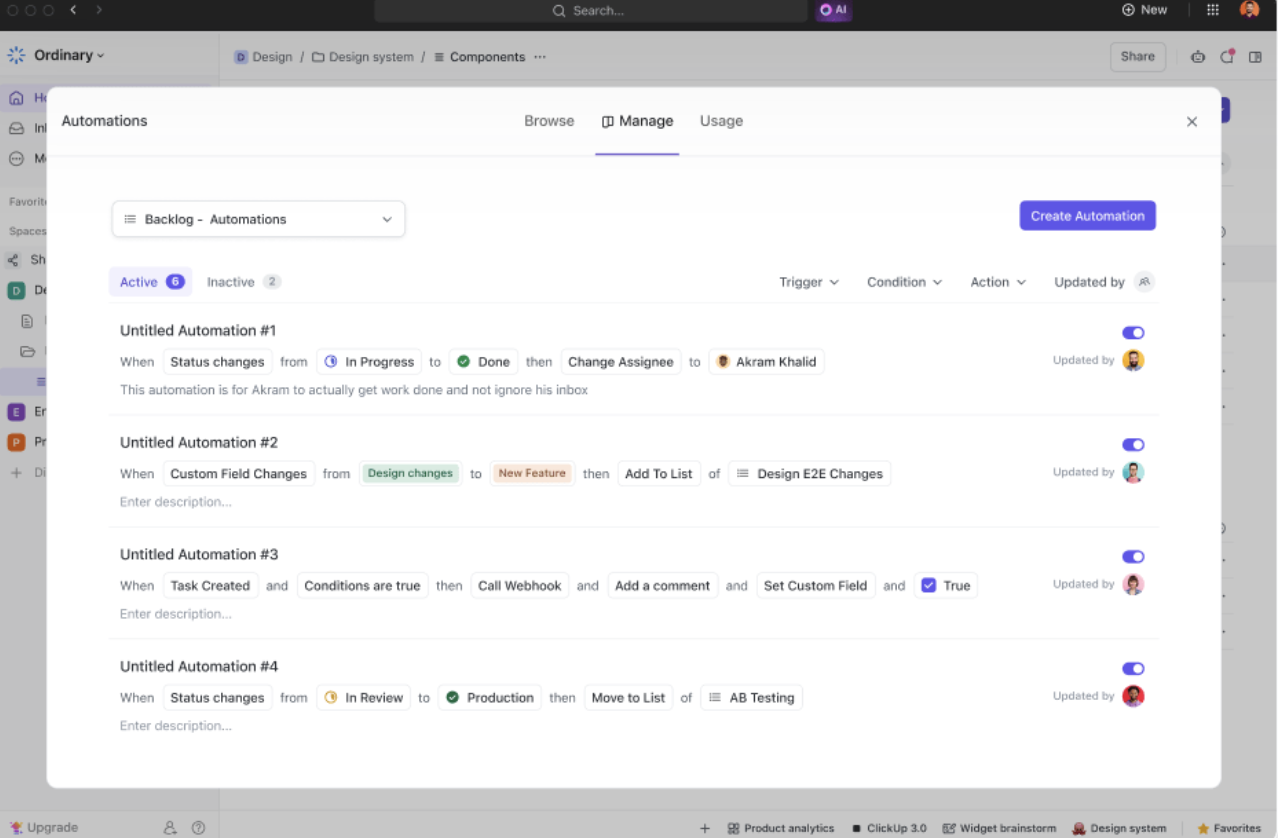Click the plus icon below sidebar spaces

coord(16,472)
